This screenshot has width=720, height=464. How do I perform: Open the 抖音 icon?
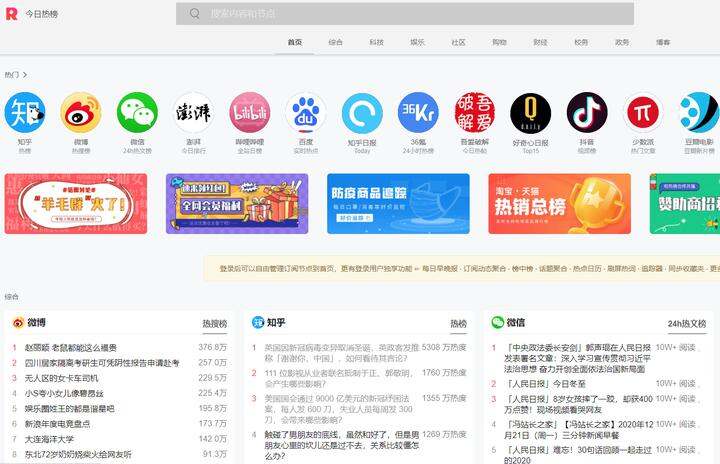pos(587,113)
